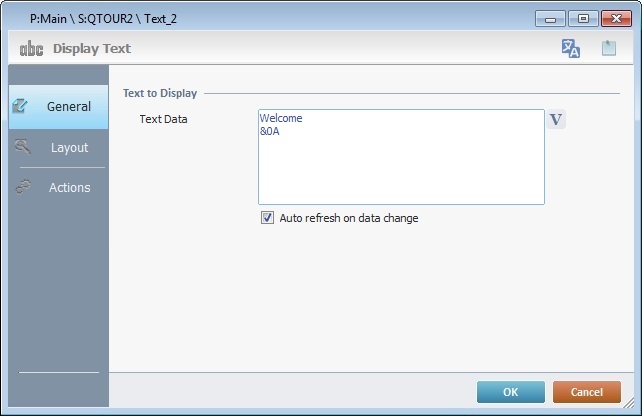Open the Actions tab
This screenshot has height=416, width=642.
click(x=69, y=188)
